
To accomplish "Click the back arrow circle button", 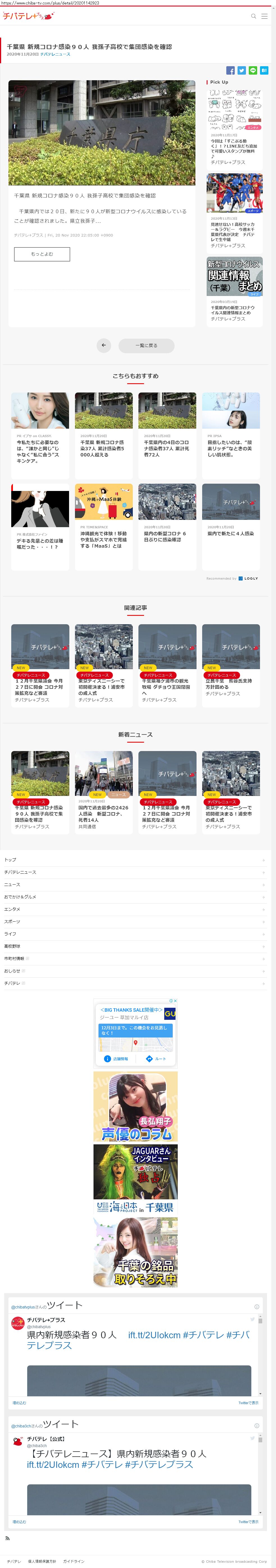I will coord(104,345).
